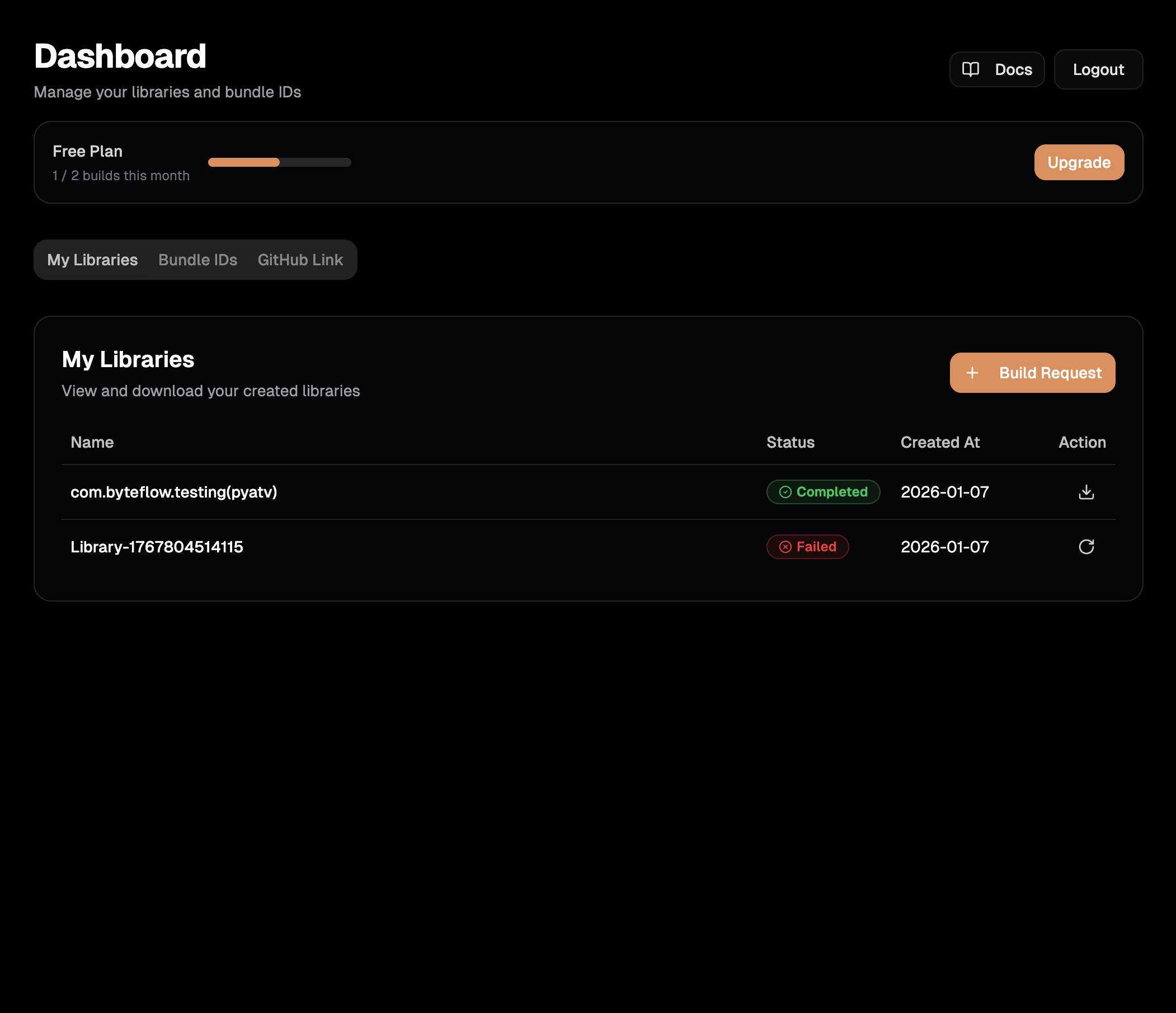The height and width of the screenshot is (1013, 1176).
Task: Open Build Request
Action: 1032,373
